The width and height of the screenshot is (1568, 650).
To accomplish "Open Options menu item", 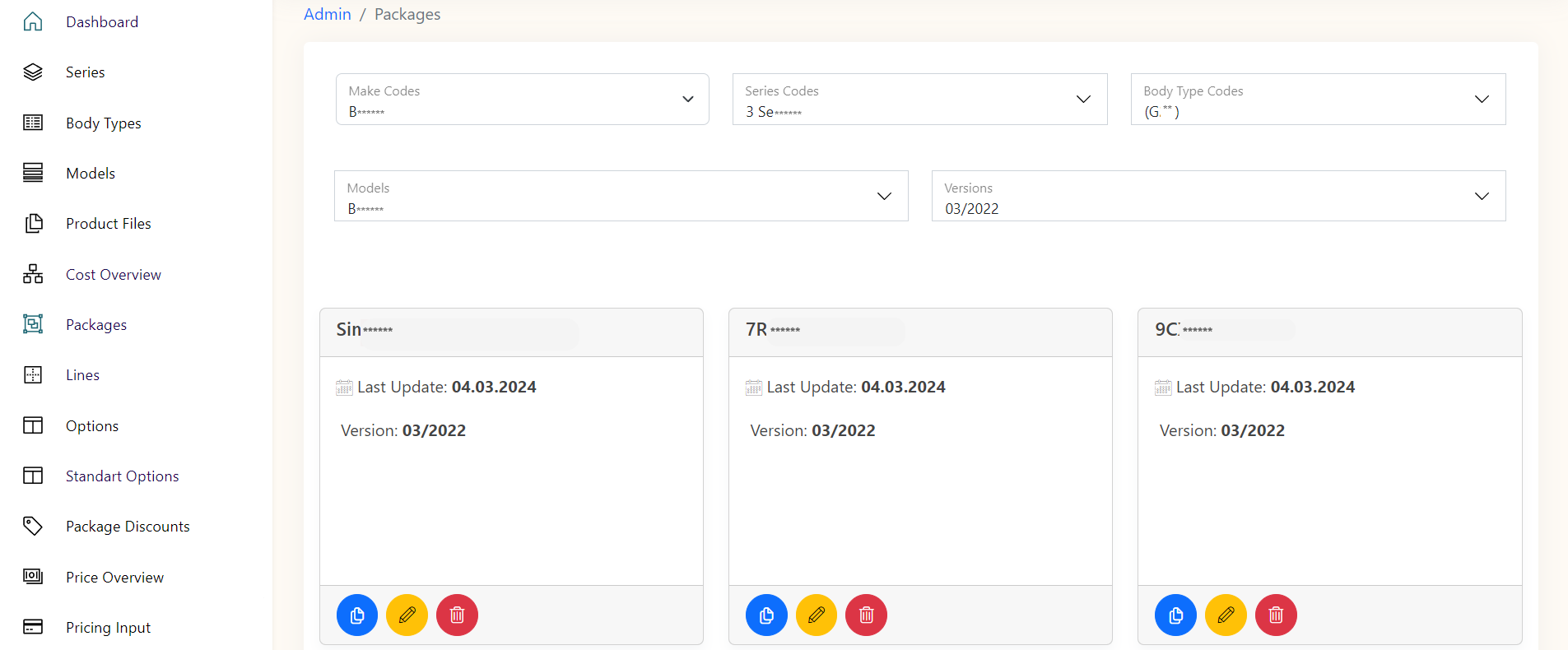I will tap(92, 426).
